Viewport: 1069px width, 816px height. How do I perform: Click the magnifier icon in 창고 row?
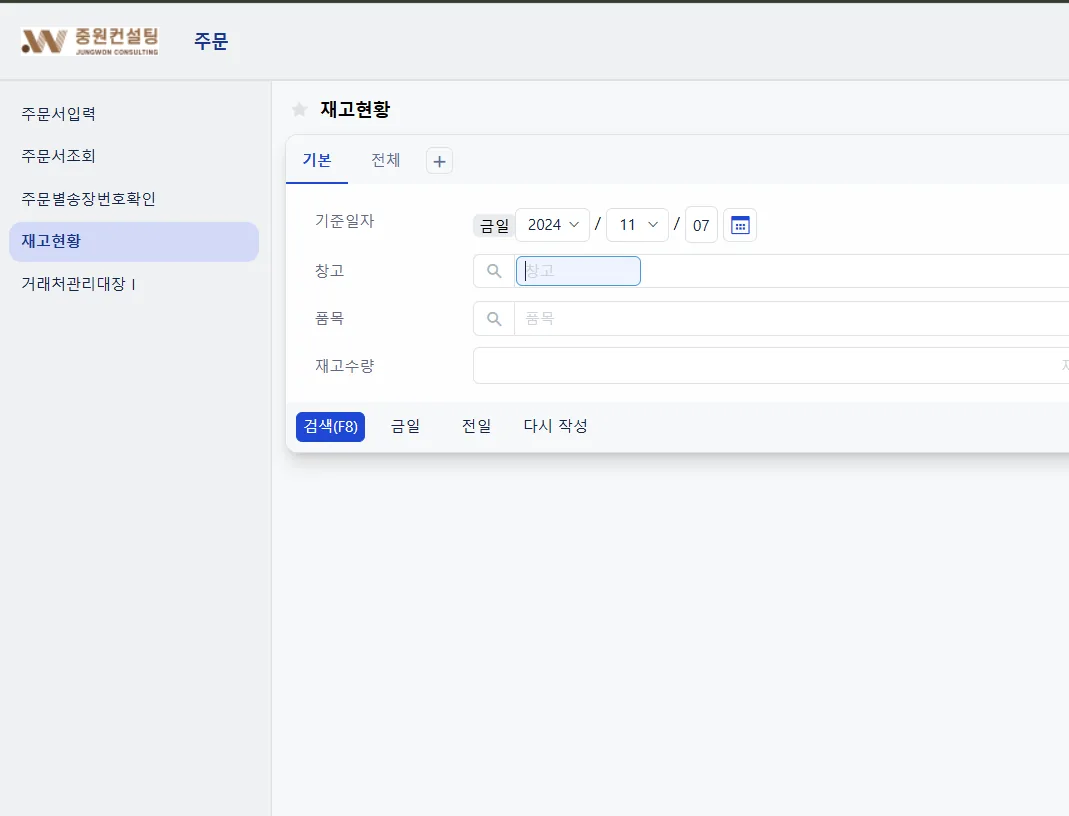click(x=494, y=271)
